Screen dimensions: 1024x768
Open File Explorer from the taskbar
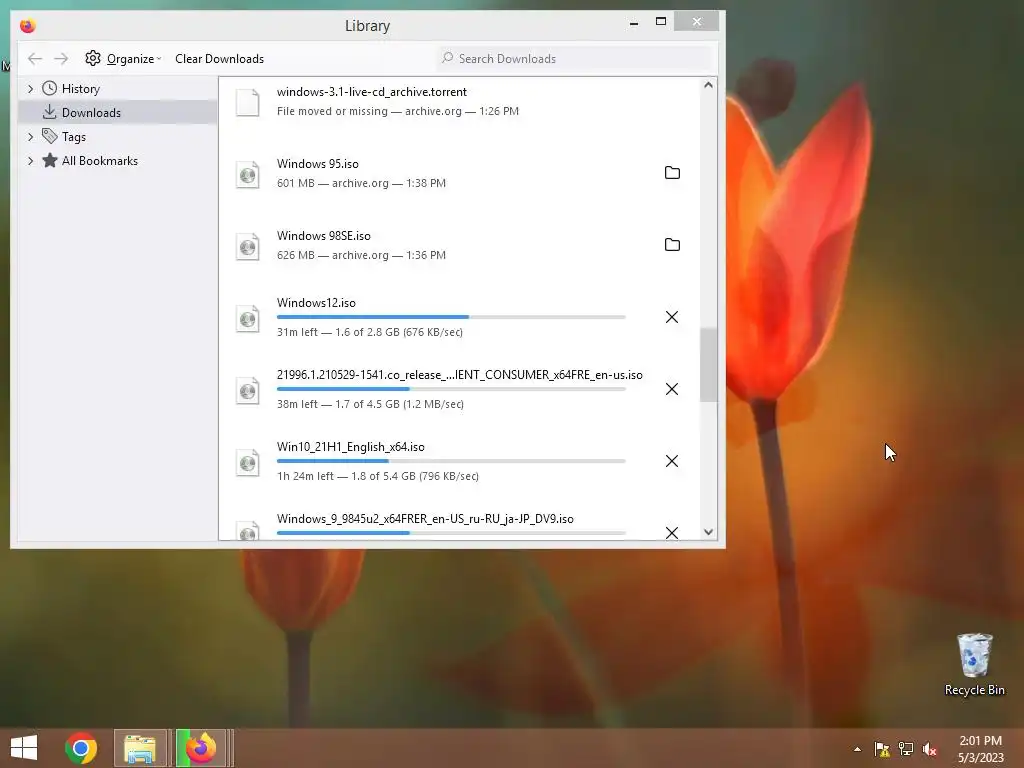pos(140,748)
